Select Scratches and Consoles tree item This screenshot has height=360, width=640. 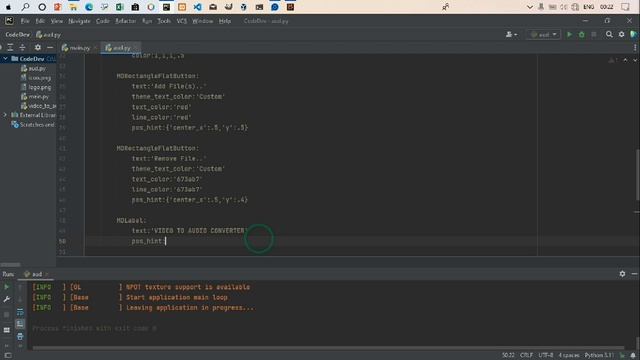coord(33,124)
